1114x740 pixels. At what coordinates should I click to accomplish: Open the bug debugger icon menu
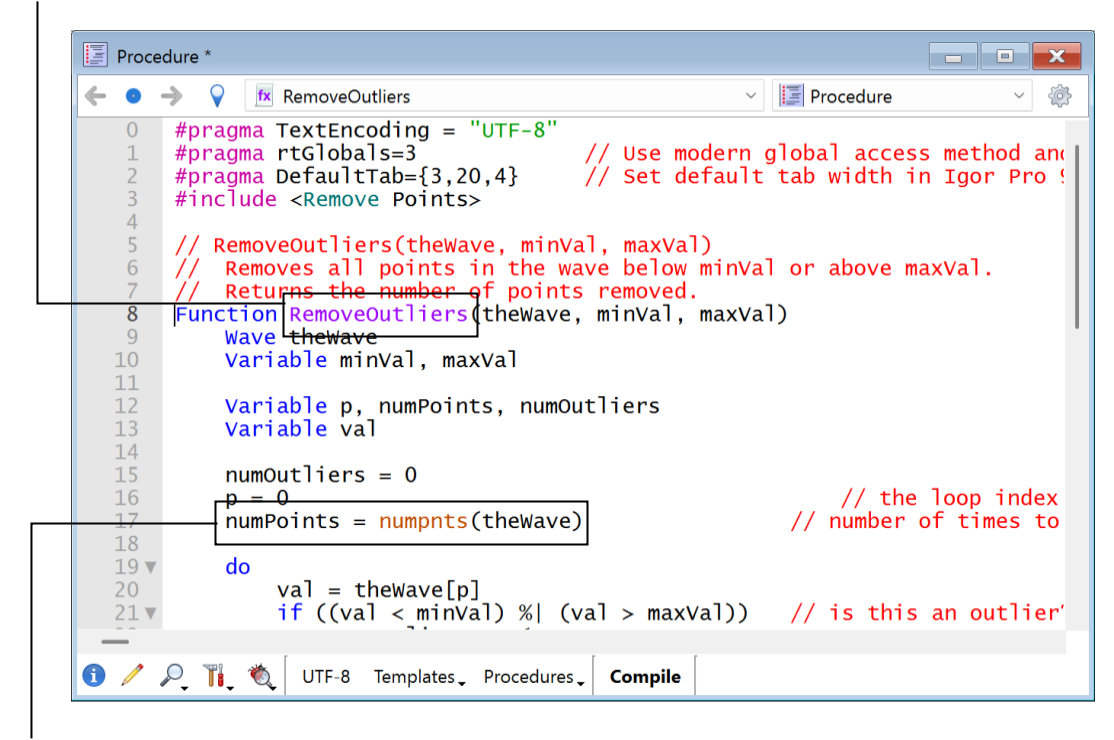tap(263, 676)
